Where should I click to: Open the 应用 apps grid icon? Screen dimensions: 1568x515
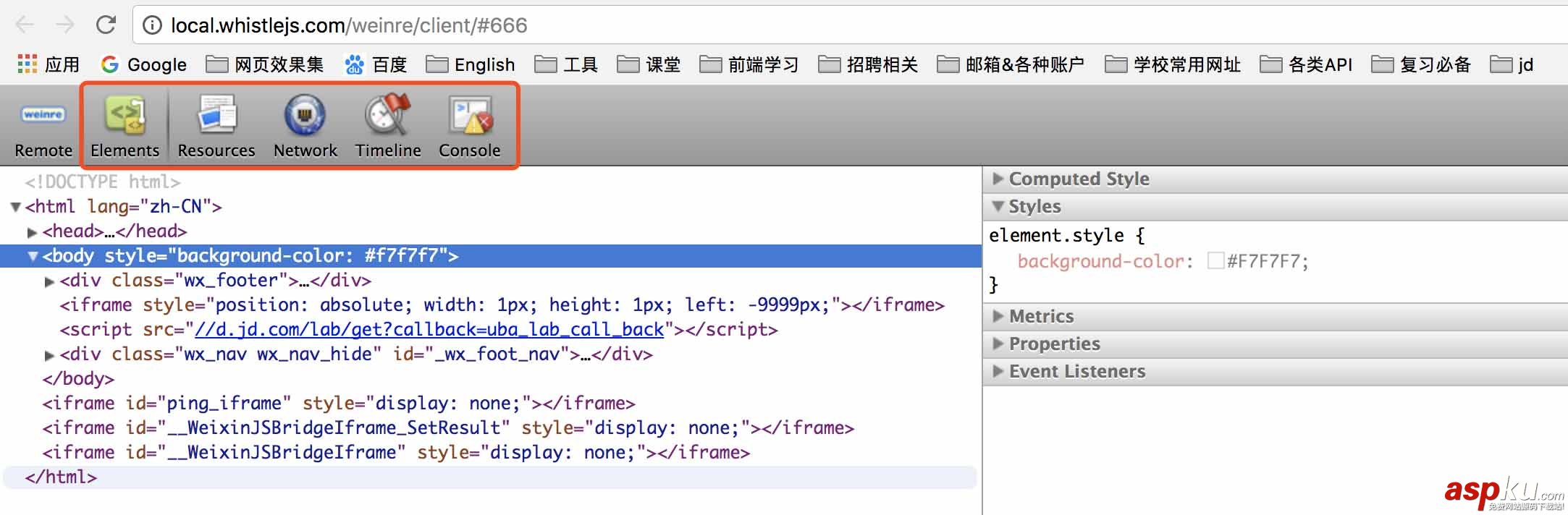click(x=27, y=64)
